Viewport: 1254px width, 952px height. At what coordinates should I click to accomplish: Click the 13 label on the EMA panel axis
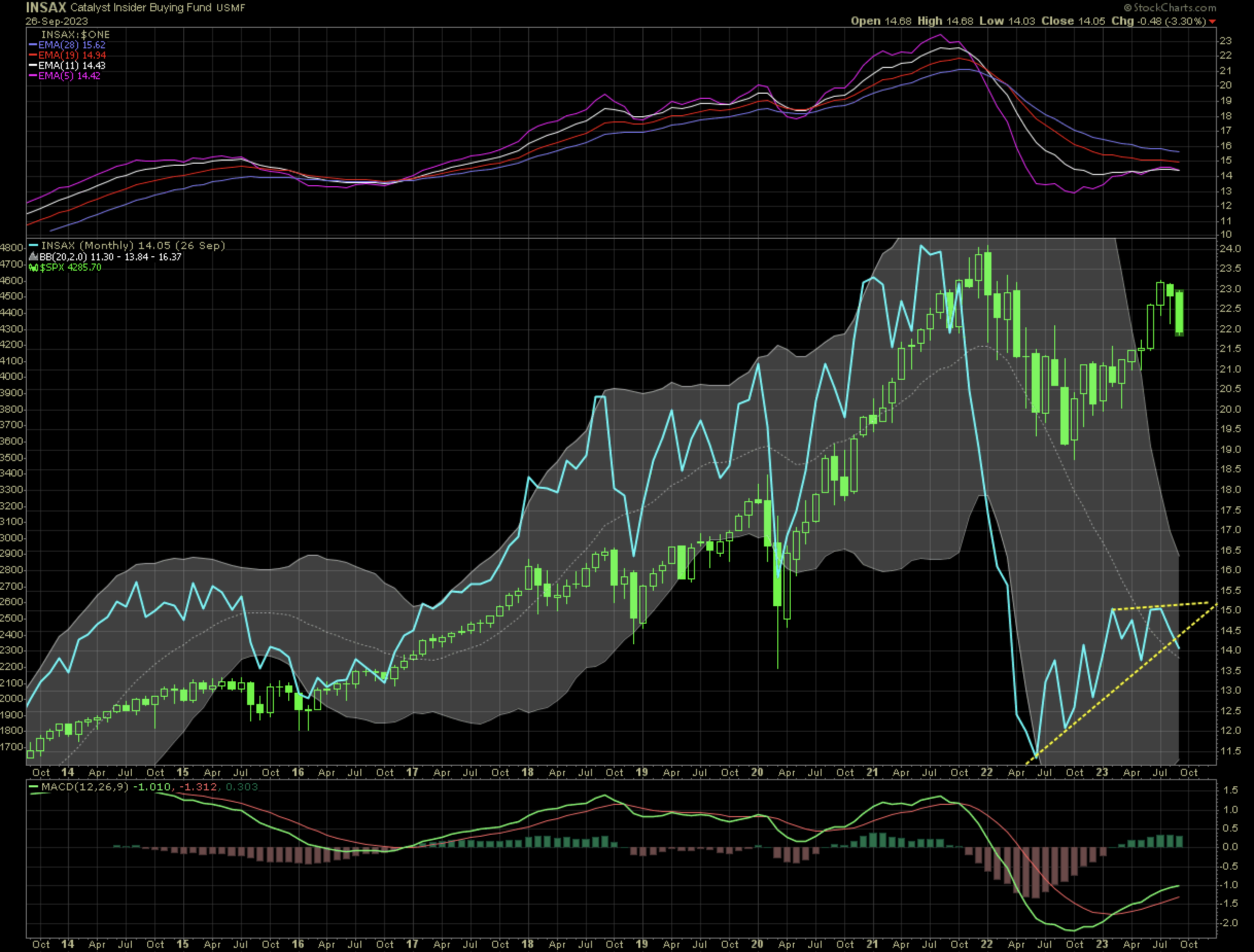1226,191
